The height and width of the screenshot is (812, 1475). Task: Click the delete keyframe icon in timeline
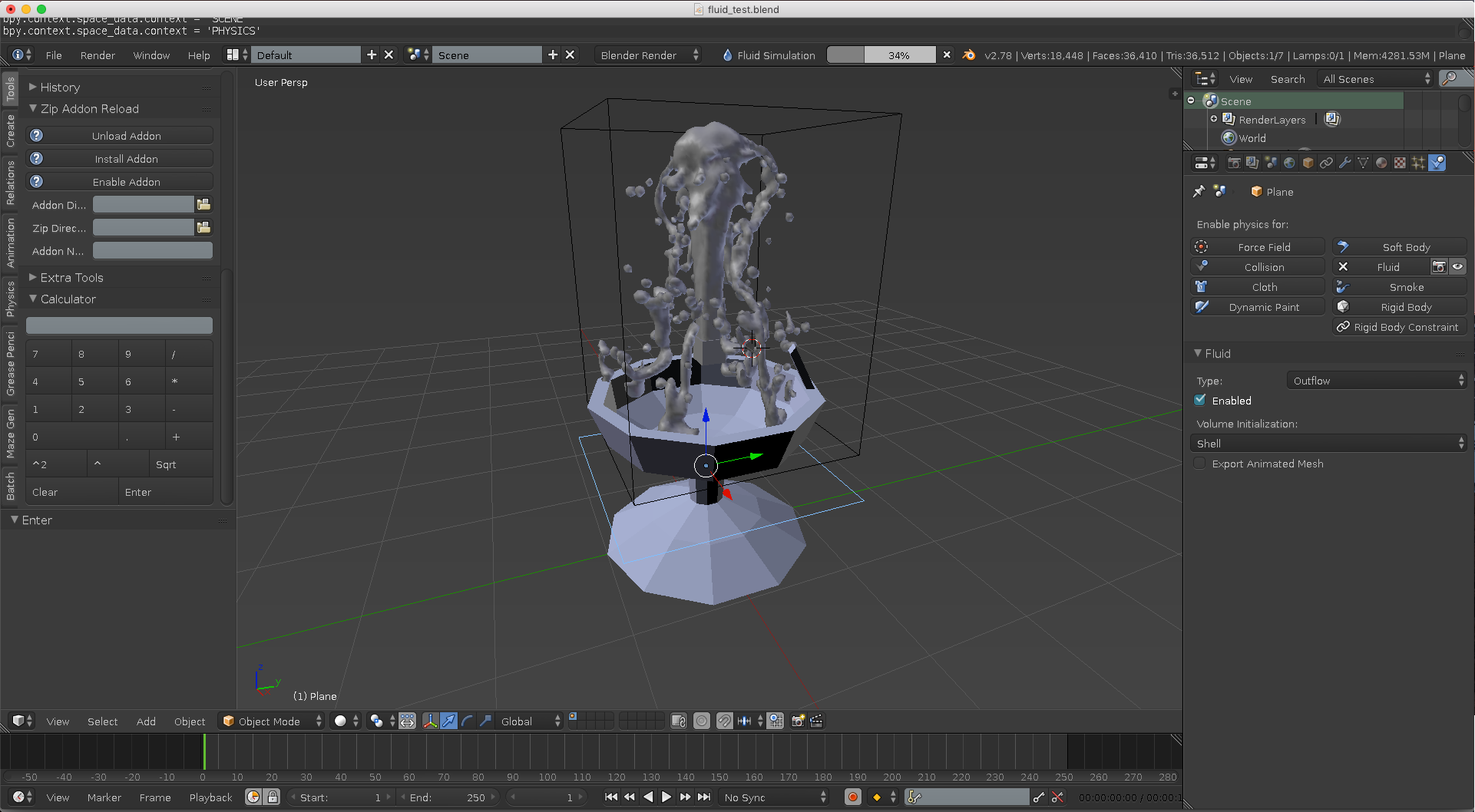[1057, 797]
